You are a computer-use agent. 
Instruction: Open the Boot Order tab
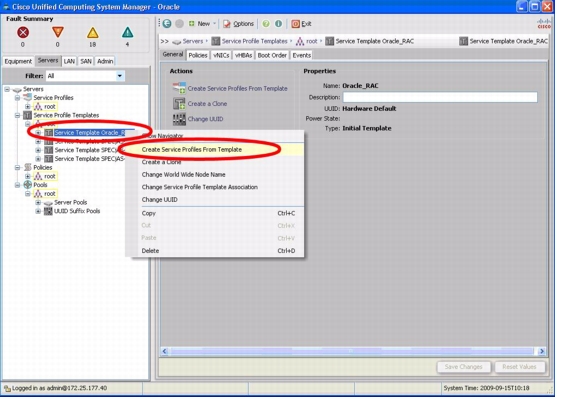[x=272, y=56]
